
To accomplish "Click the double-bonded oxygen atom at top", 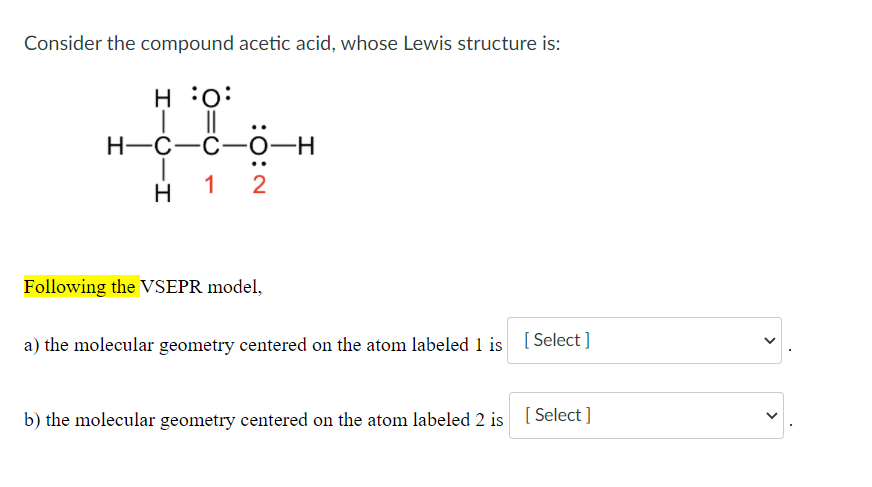I will tap(211, 98).
